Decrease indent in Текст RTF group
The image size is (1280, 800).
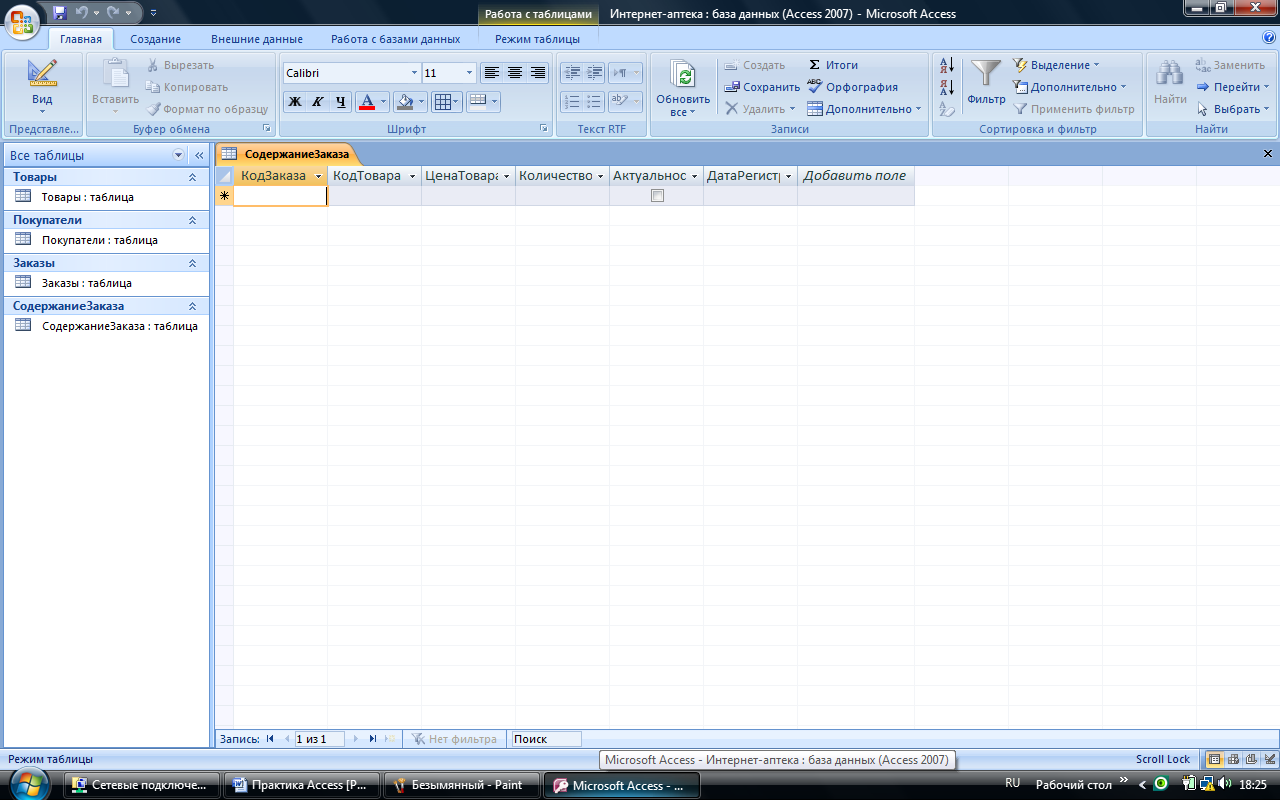point(571,73)
